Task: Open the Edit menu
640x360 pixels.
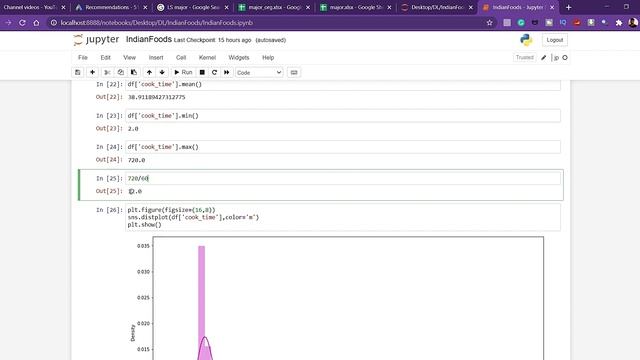Action: pyautogui.click(x=106, y=58)
